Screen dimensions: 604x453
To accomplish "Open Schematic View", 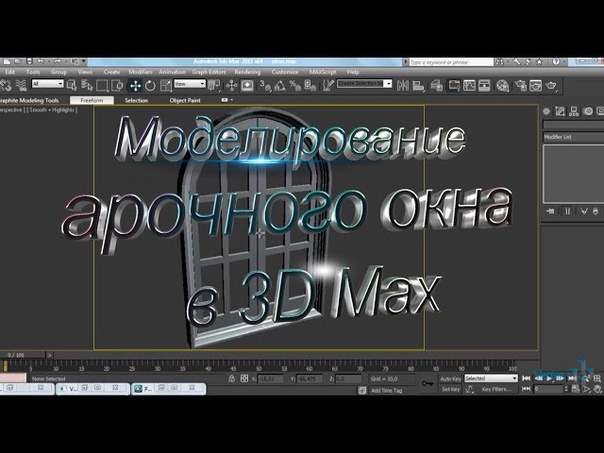I will (484, 85).
